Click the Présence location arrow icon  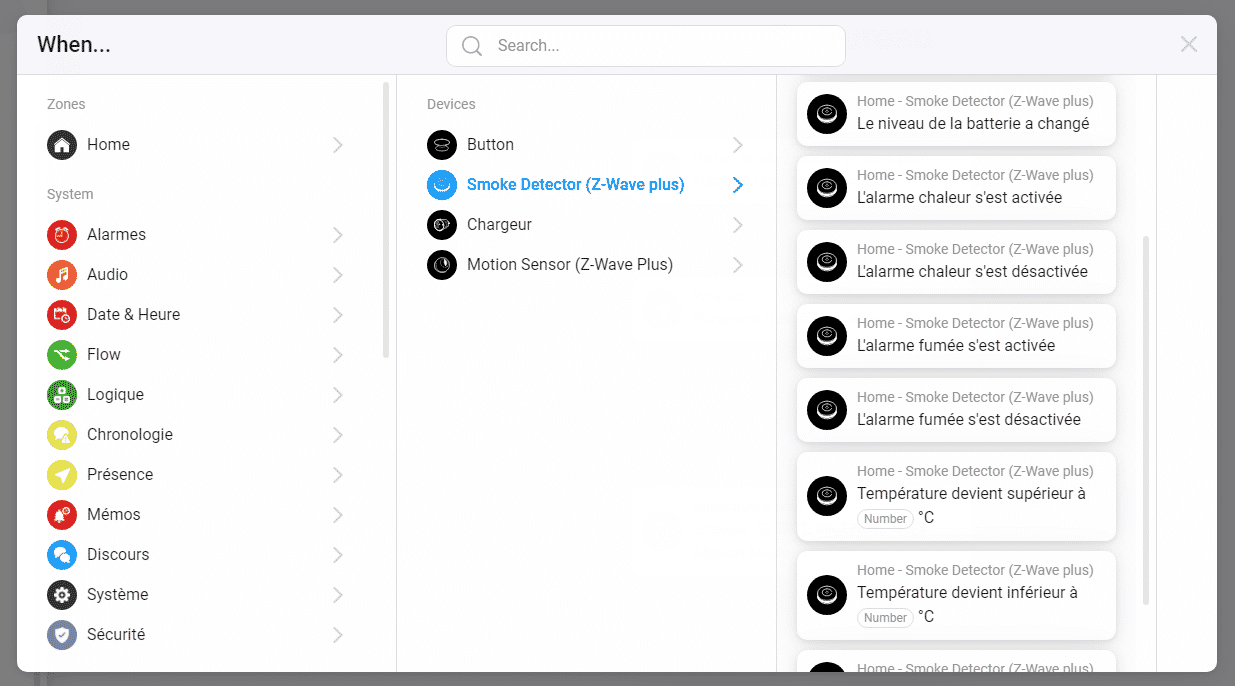pyautogui.click(x=62, y=475)
